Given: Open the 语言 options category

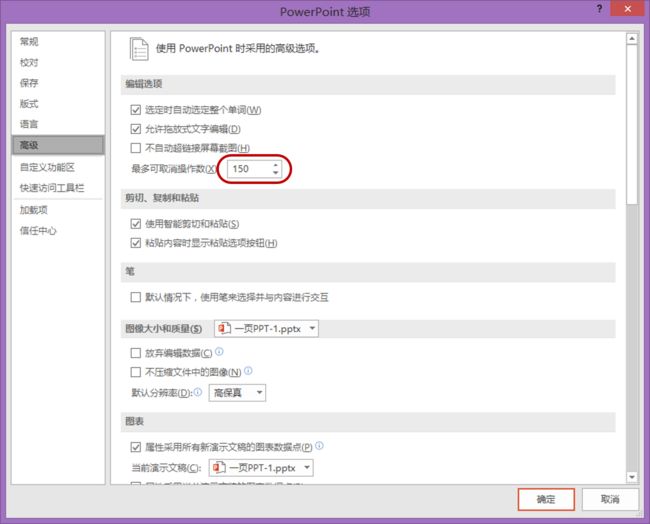Looking at the screenshot, I should [x=29, y=124].
